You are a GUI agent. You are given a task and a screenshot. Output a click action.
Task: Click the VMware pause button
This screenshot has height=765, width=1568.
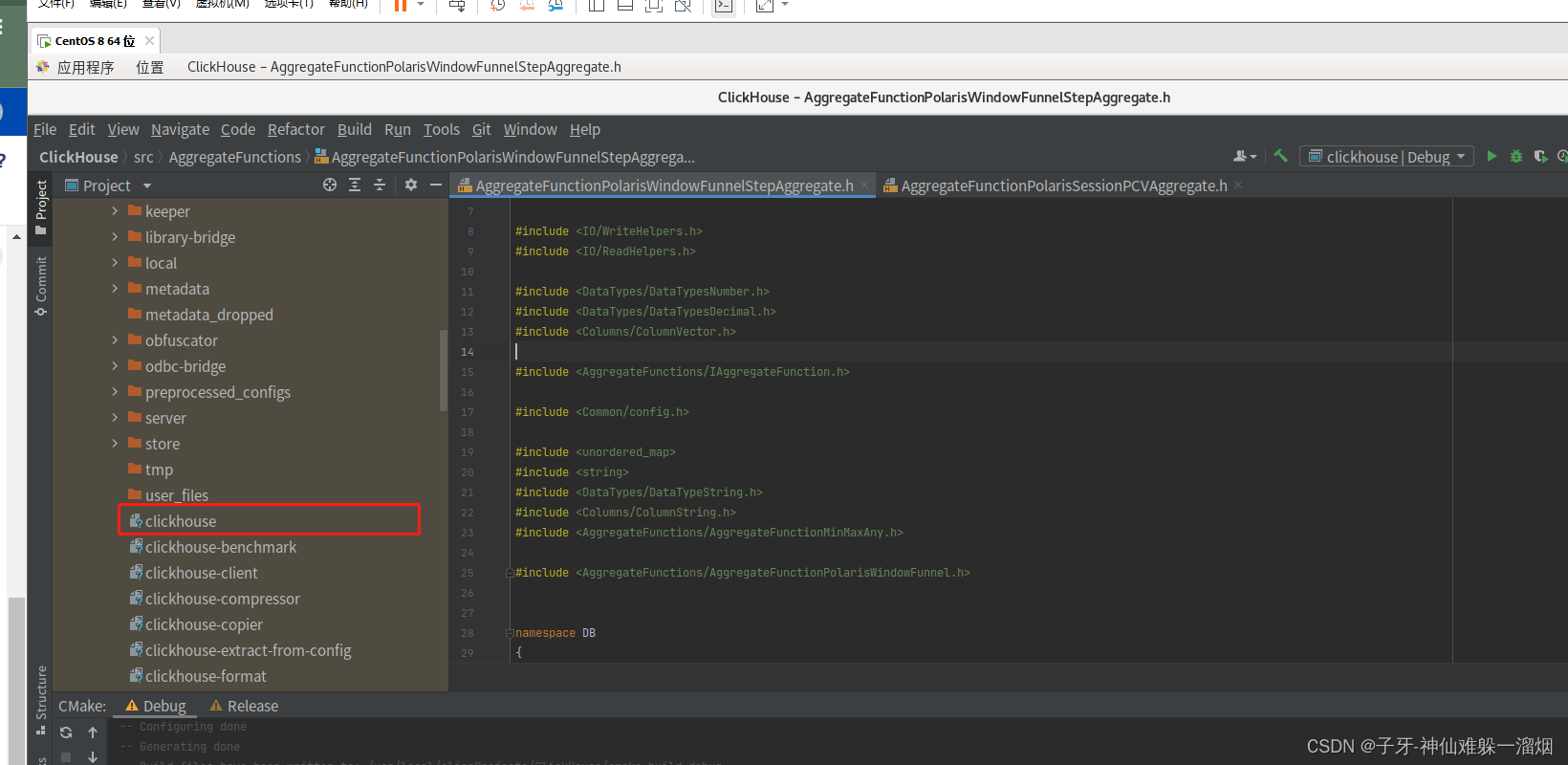click(401, 6)
